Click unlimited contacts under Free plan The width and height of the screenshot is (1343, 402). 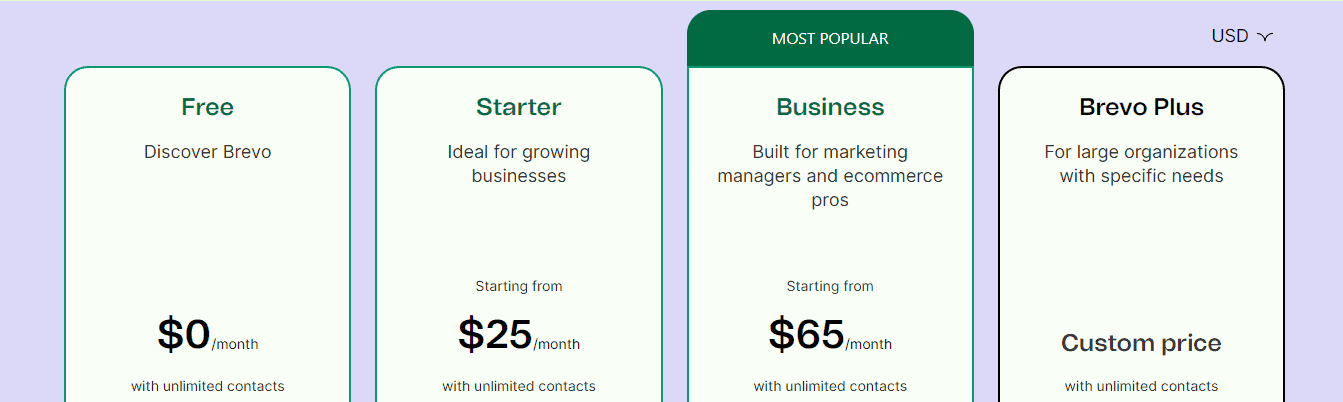pyautogui.click(x=207, y=386)
